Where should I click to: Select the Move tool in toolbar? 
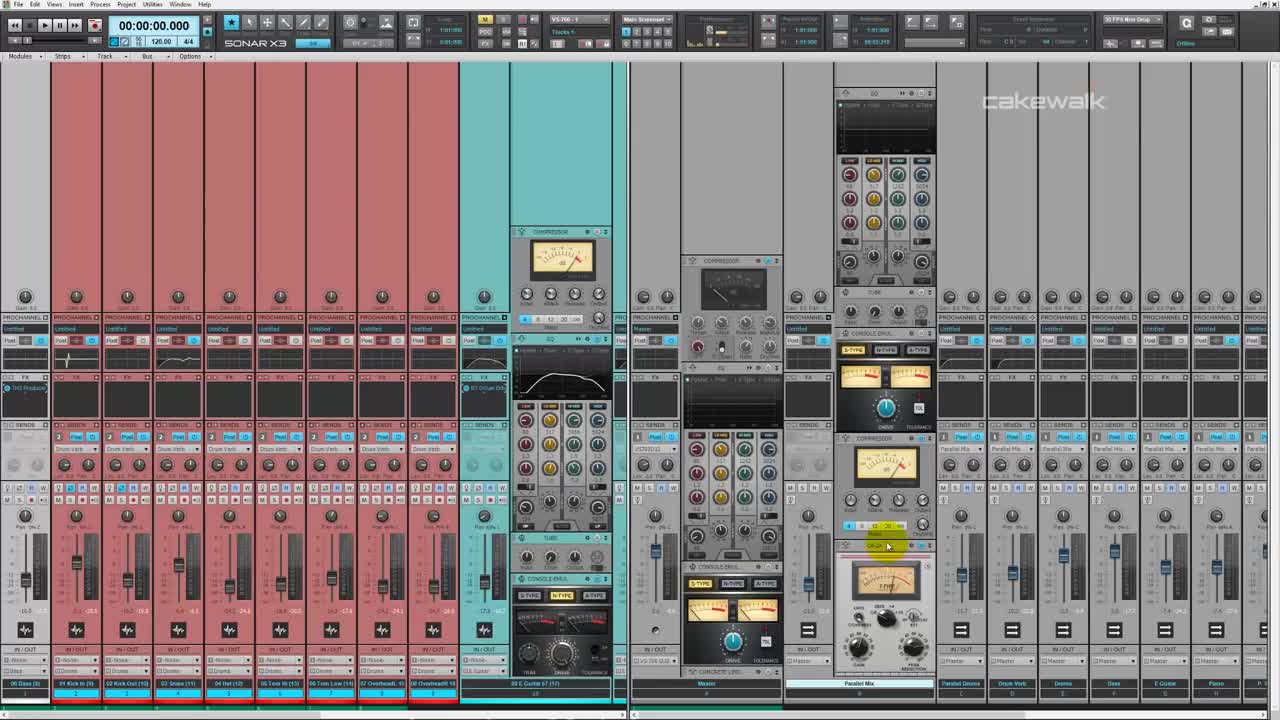(x=267, y=22)
